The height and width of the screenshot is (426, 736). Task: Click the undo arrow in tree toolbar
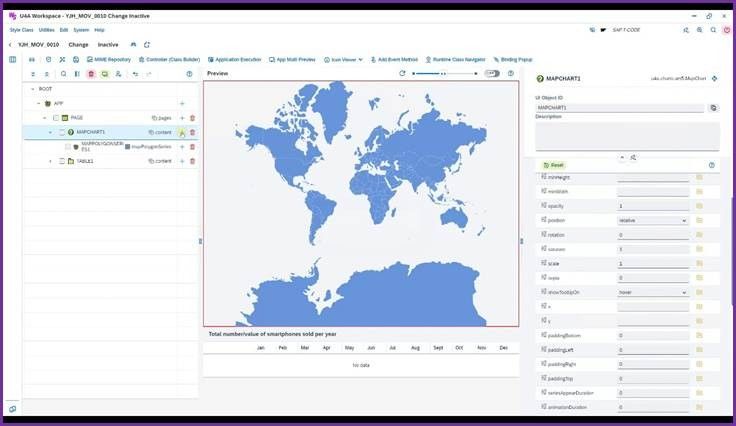[x=135, y=74]
